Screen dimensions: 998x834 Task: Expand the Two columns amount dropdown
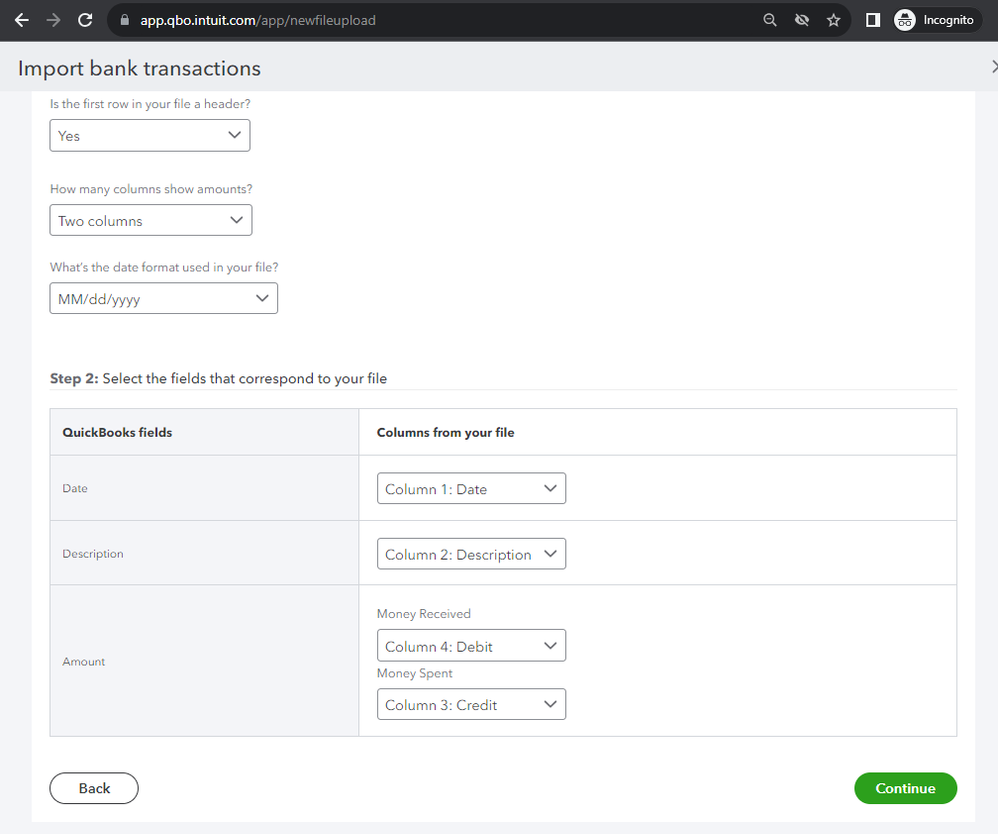[151, 221]
